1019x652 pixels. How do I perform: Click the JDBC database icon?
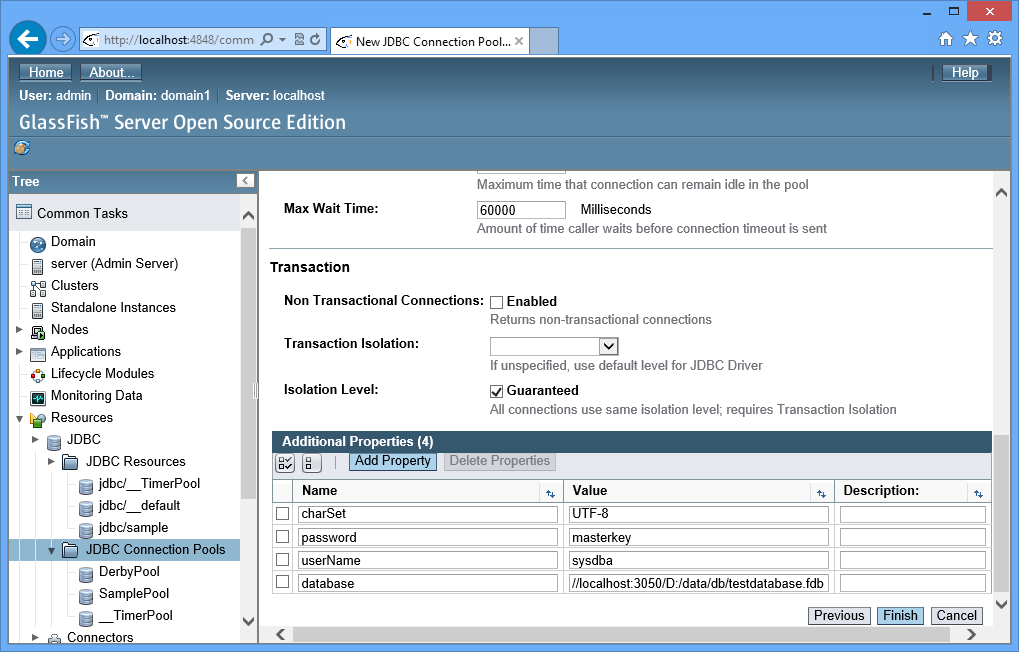point(54,442)
